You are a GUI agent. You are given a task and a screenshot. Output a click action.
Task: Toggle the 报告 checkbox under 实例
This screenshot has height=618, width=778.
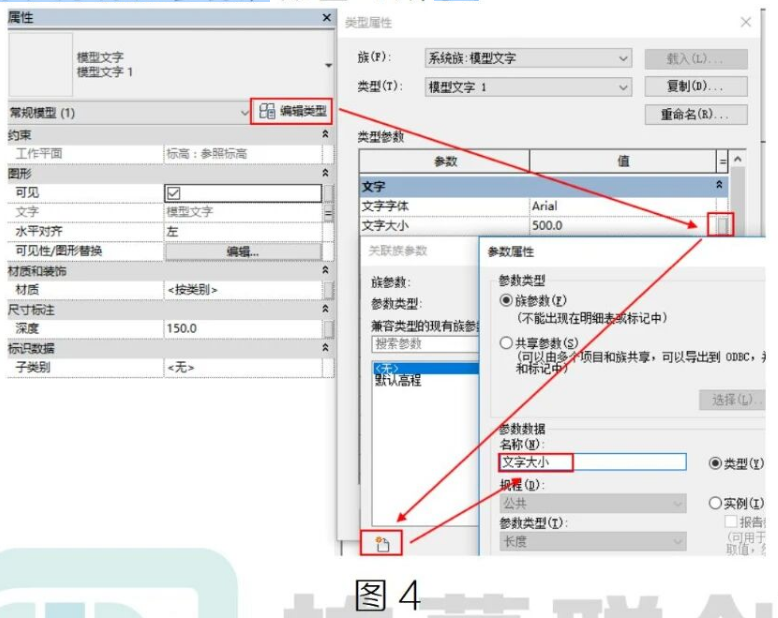tap(730, 521)
